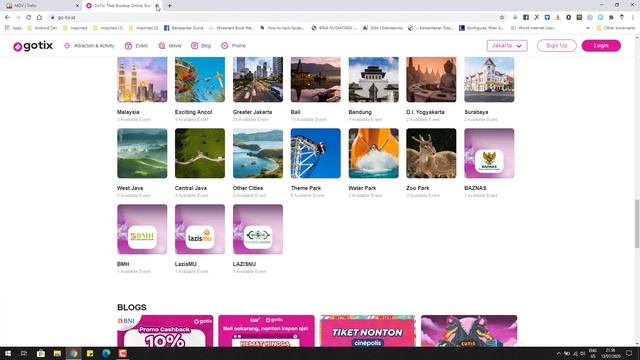Open the Apps bookmarks shortcut
Screen dimensions: 640x360
tap(13, 28)
